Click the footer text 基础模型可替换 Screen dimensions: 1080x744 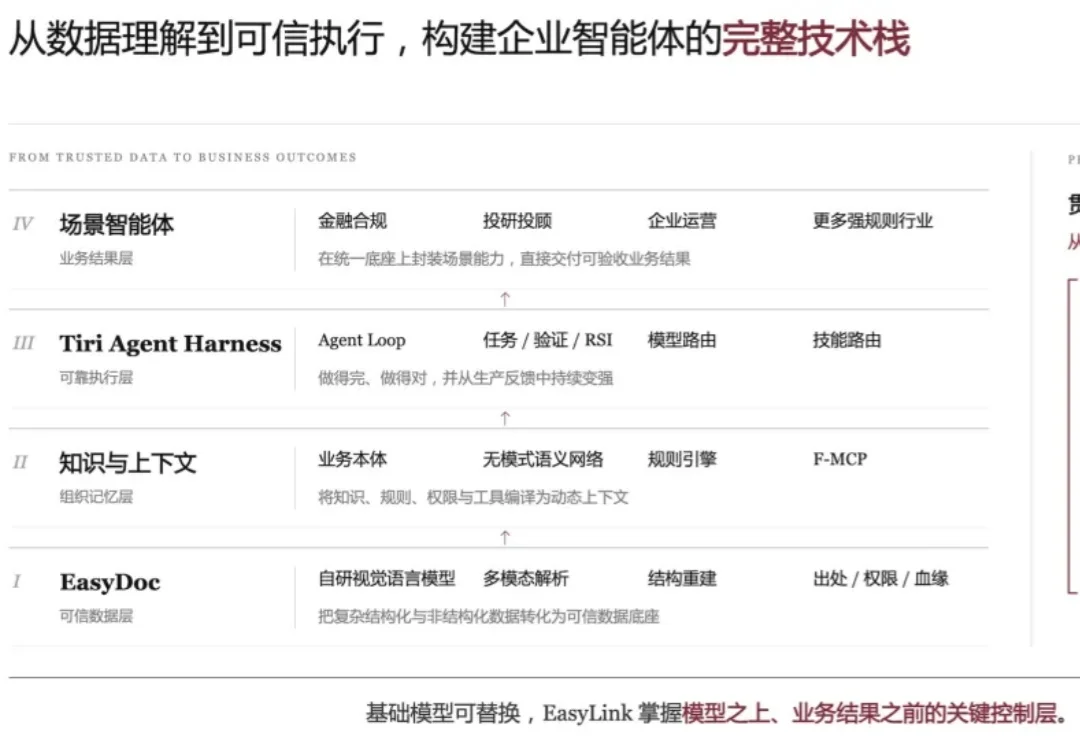point(442,713)
